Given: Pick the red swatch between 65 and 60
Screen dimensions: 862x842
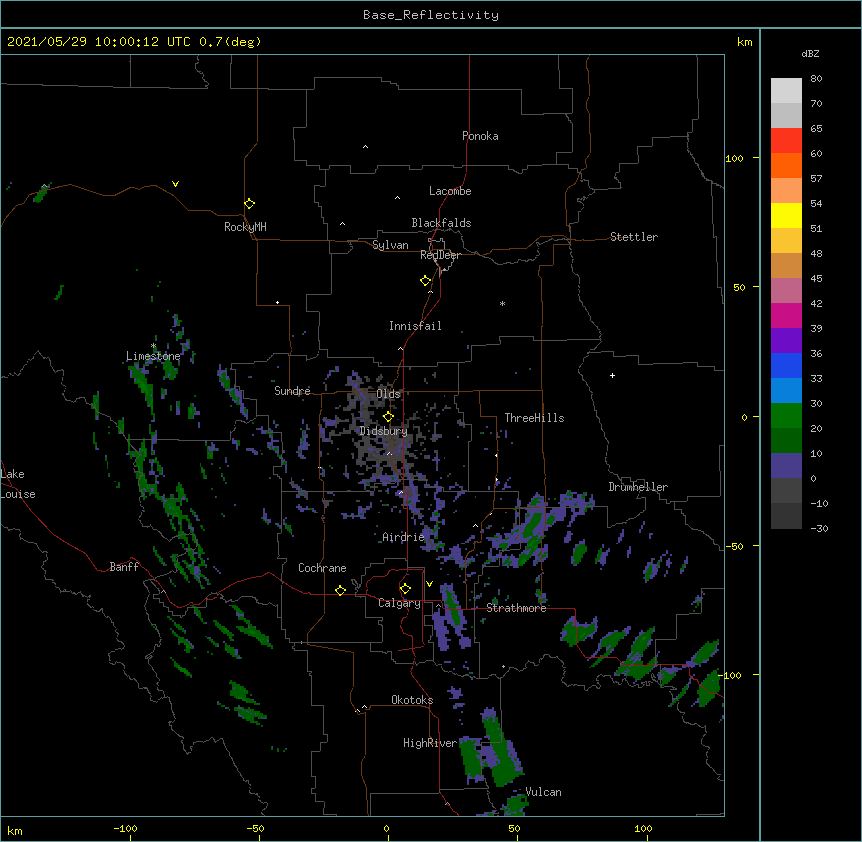Looking at the screenshot, I should coord(786,140).
